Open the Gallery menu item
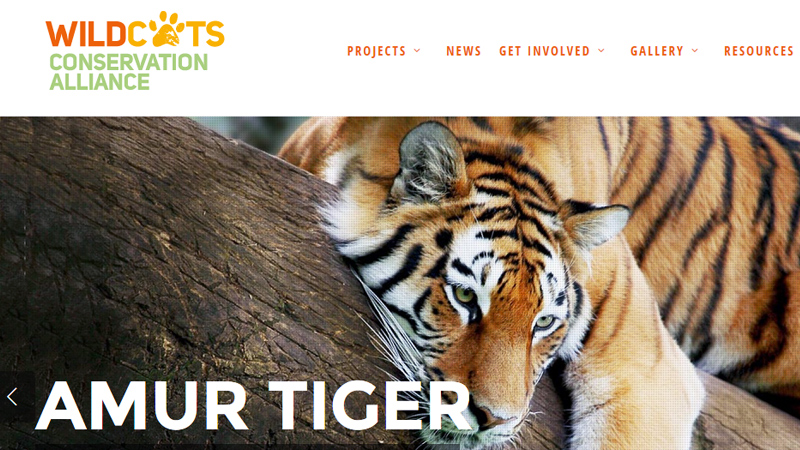This screenshot has height=450, width=800. (657, 51)
